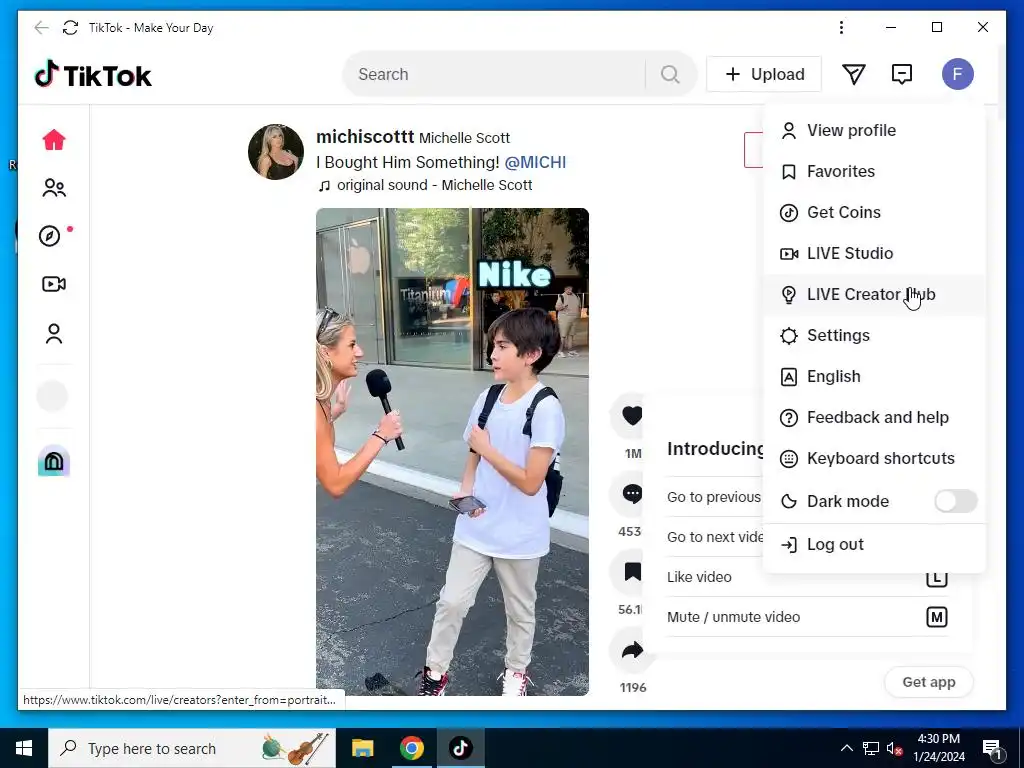Image resolution: width=1024 pixels, height=768 pixels.
Task: Share the video with arrow icon
Action: click(632, 650)
